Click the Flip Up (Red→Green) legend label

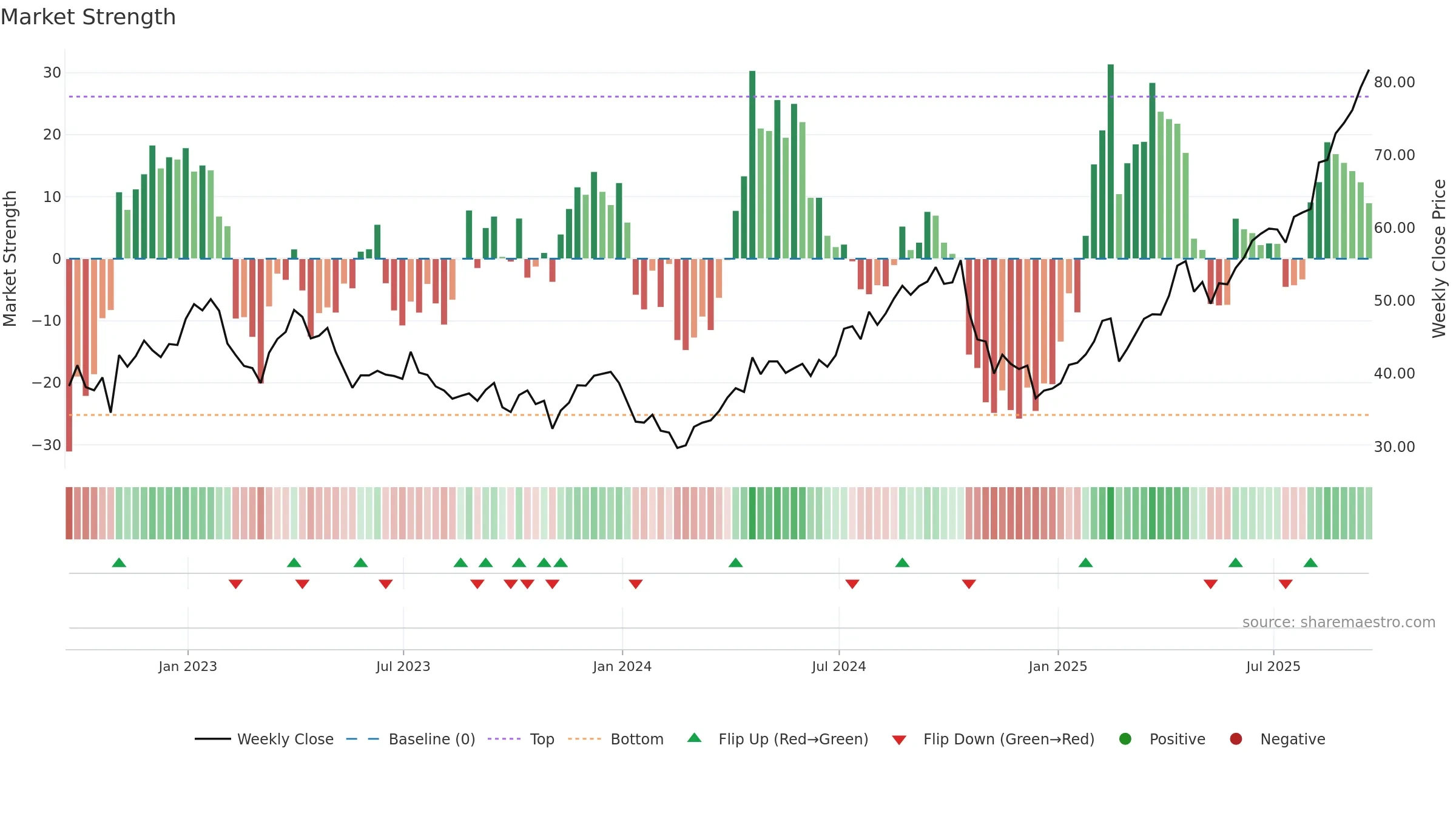(794, 739)
